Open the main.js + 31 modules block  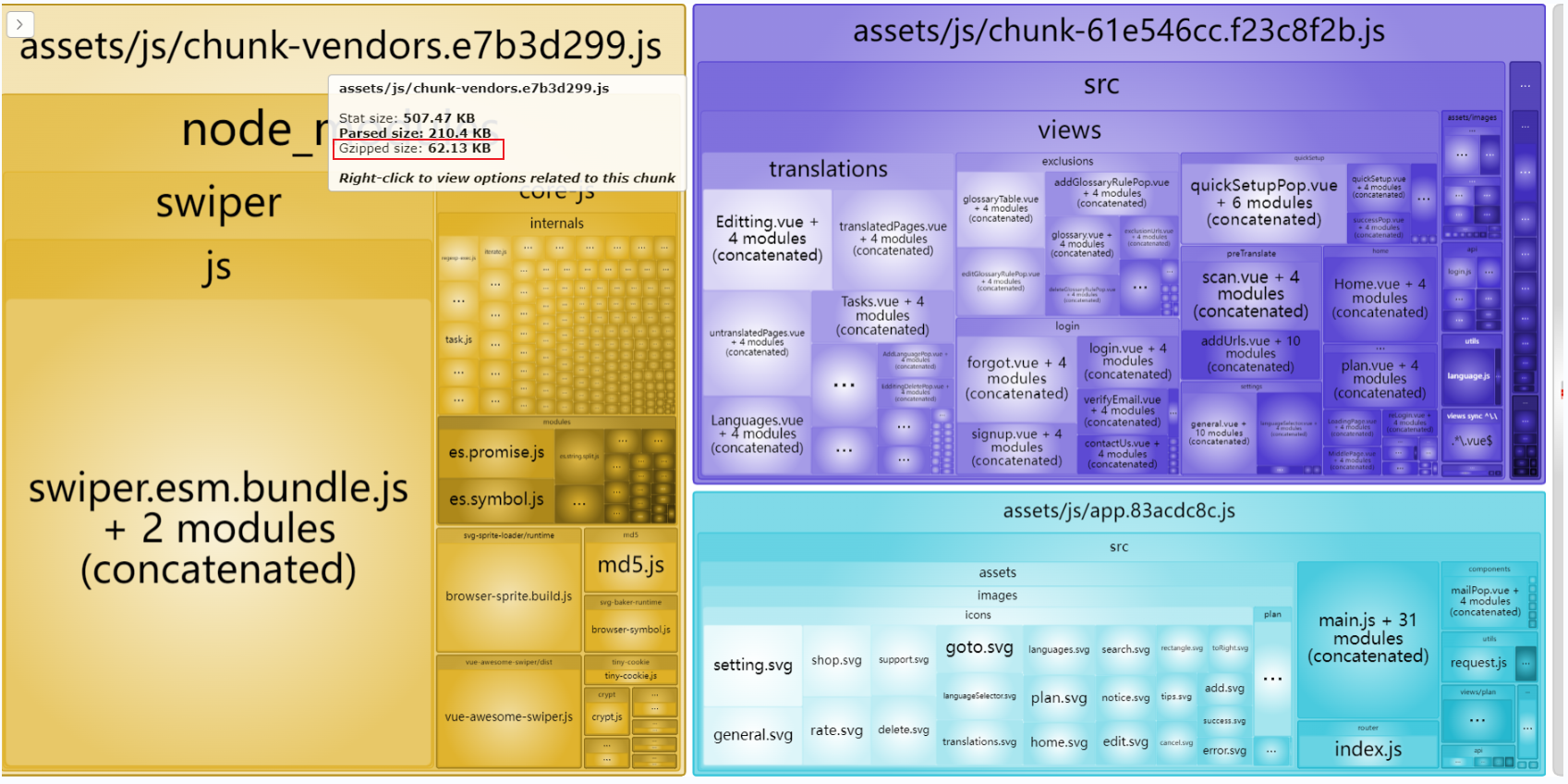click(x=1367, y=639)
